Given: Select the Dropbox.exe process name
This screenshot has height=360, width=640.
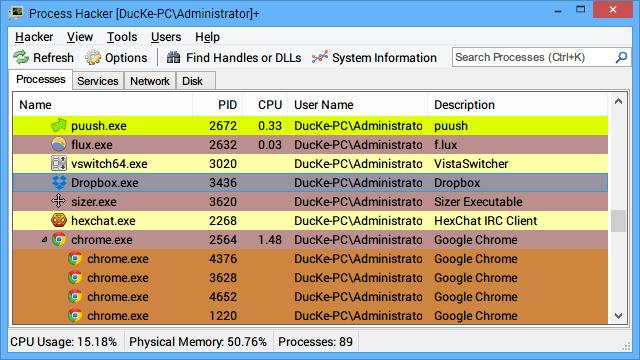Looking at the screenshot, I should [104, 182].
